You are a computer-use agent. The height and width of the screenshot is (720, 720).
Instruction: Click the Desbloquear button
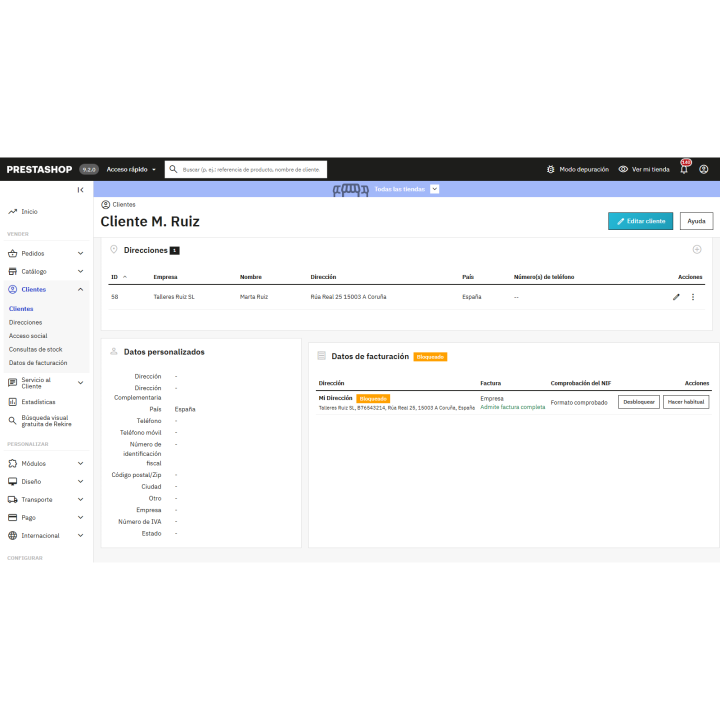(639, 402)
